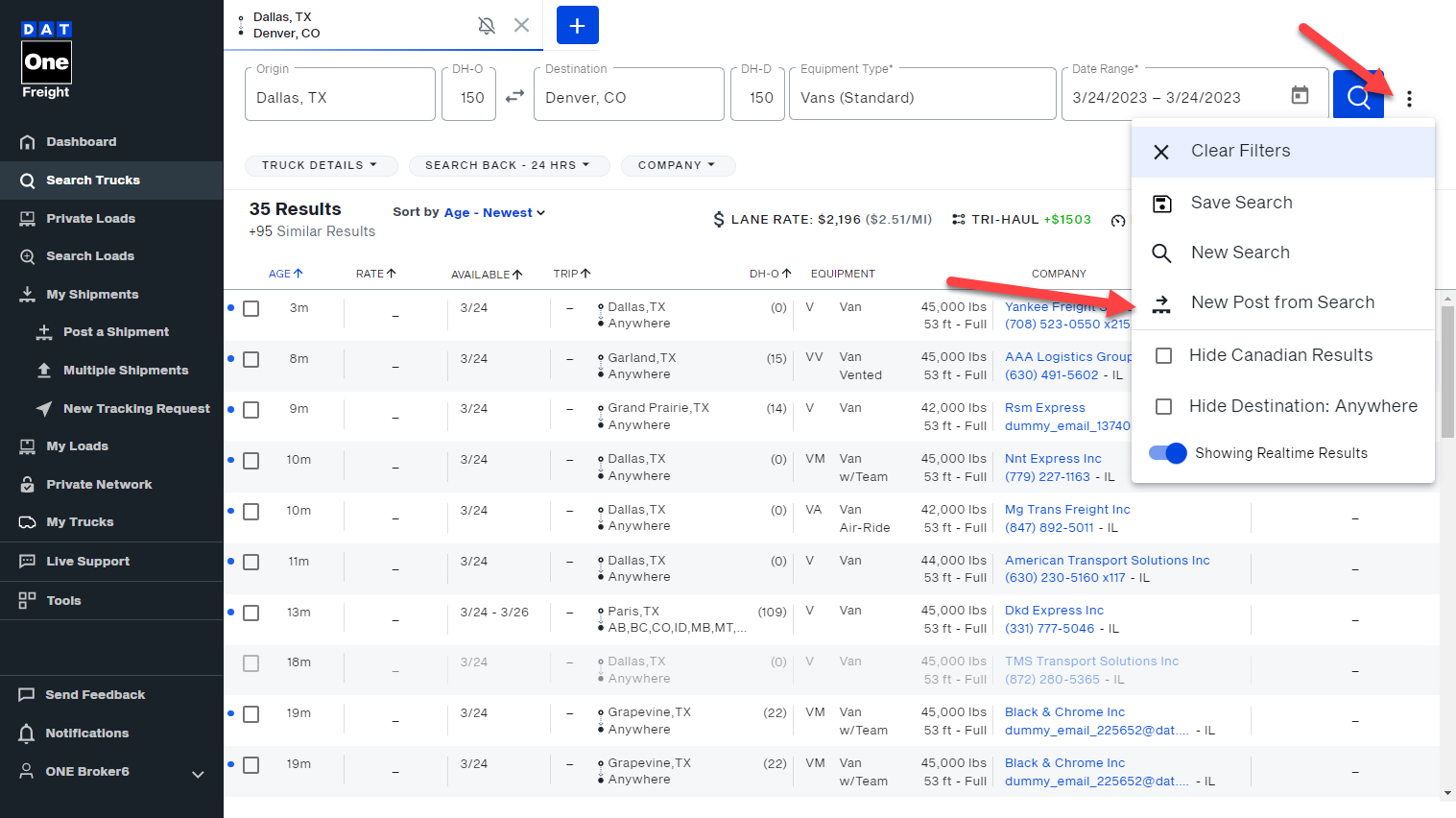Open the Nnt Express Inc company link
The image size is (1456, 818).
pos(1053,458)
